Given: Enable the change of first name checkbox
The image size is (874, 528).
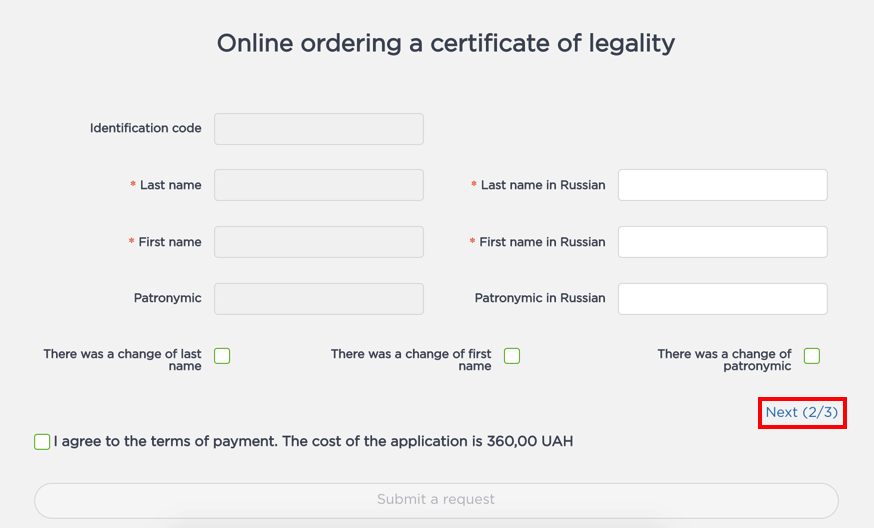Looking at the screenshot, I should [512, 356].
